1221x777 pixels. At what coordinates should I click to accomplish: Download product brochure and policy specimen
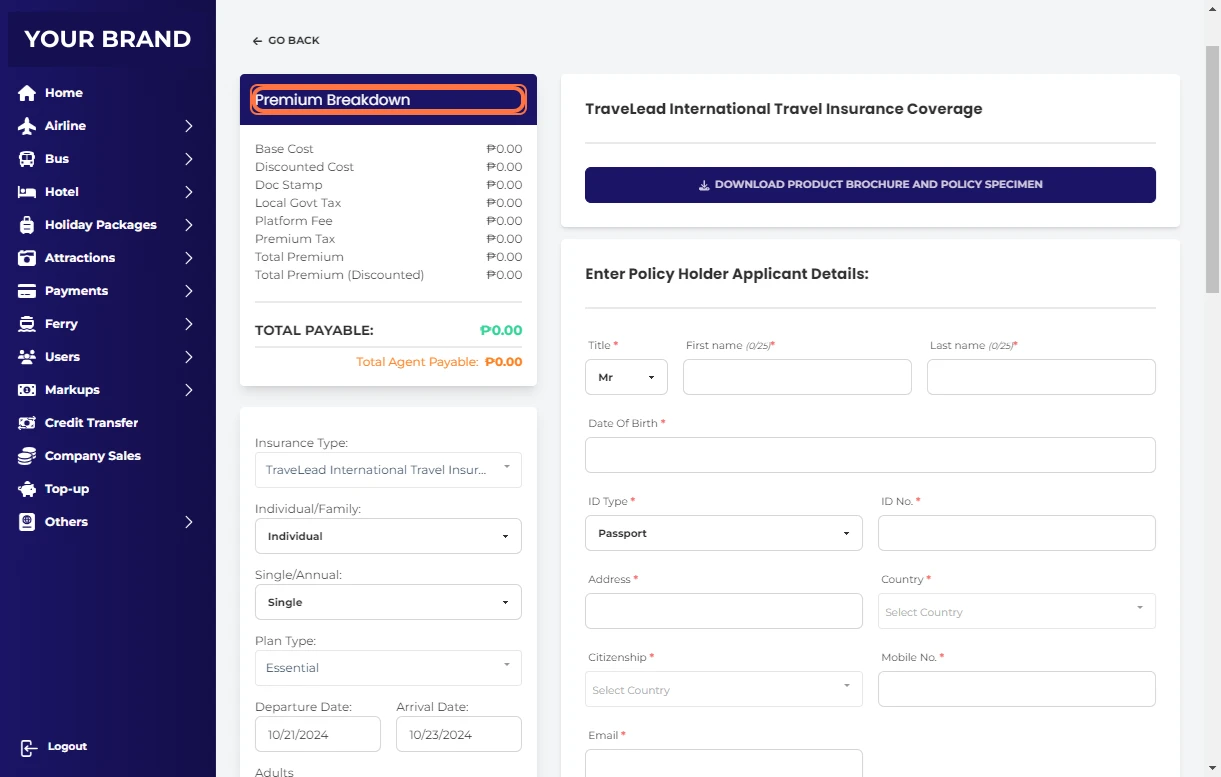[x=870, y=185]
